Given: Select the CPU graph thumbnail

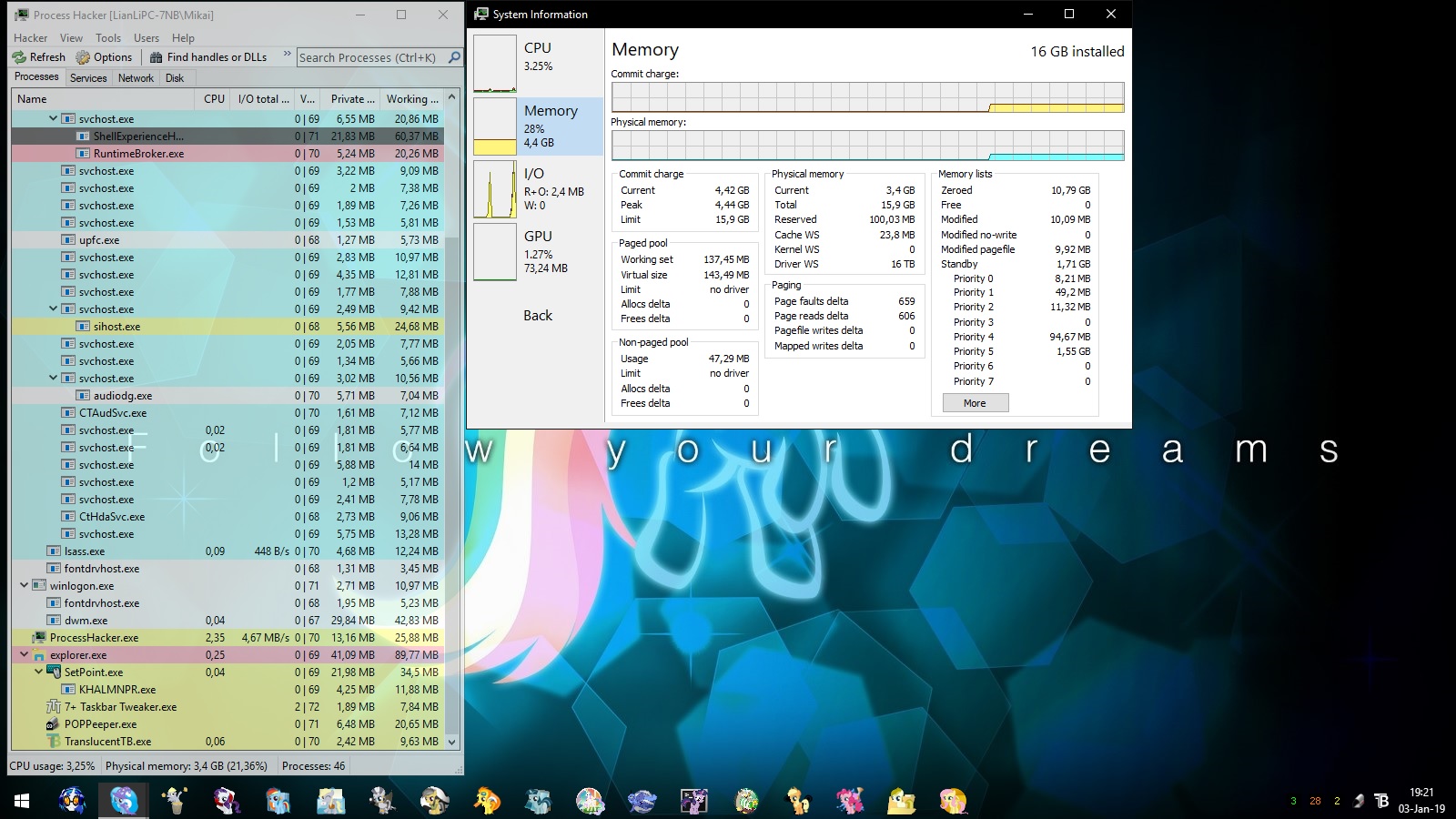Looking at the screenshot, I should [495, 64].
